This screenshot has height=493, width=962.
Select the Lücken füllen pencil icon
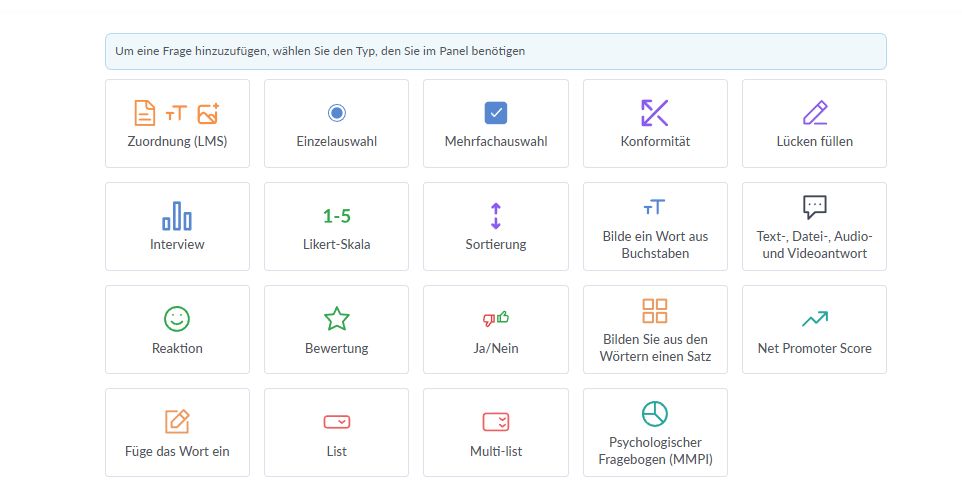pos(815,112)
